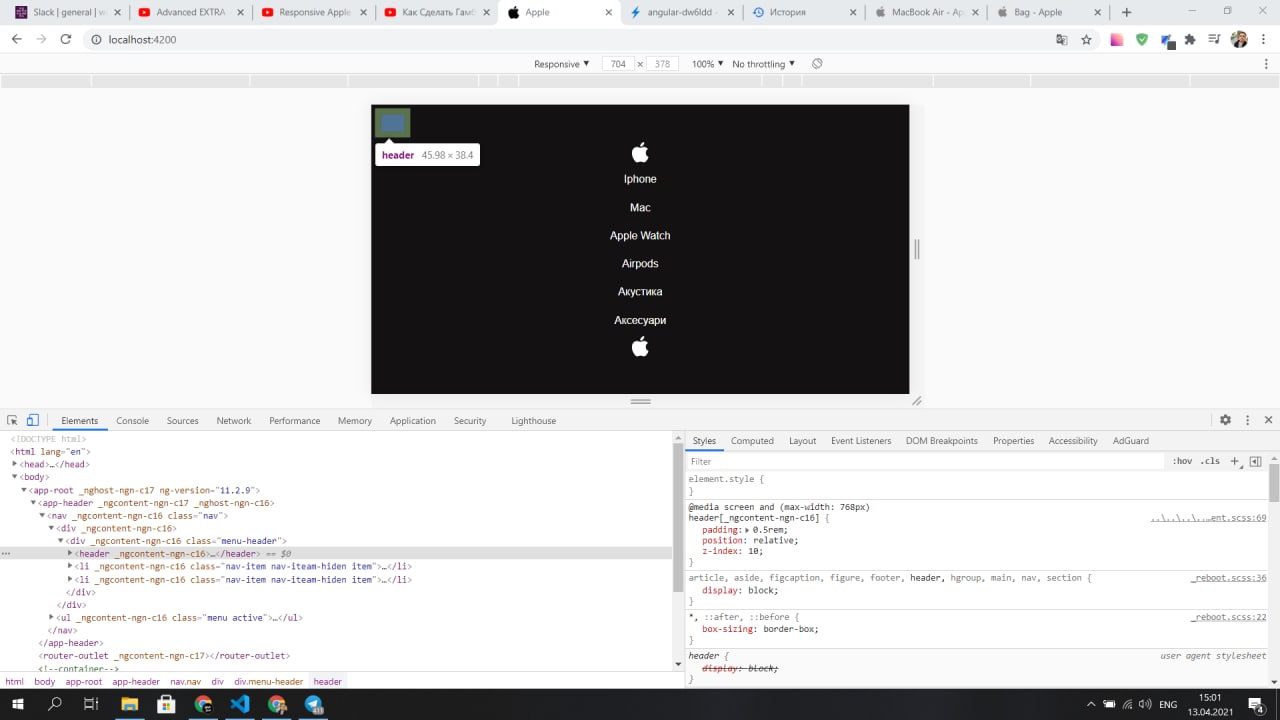Go back to the previous page
Image resolution: width=1280 pixels, height=720 pixels.
pyautogui.click(x=16, y=40)
